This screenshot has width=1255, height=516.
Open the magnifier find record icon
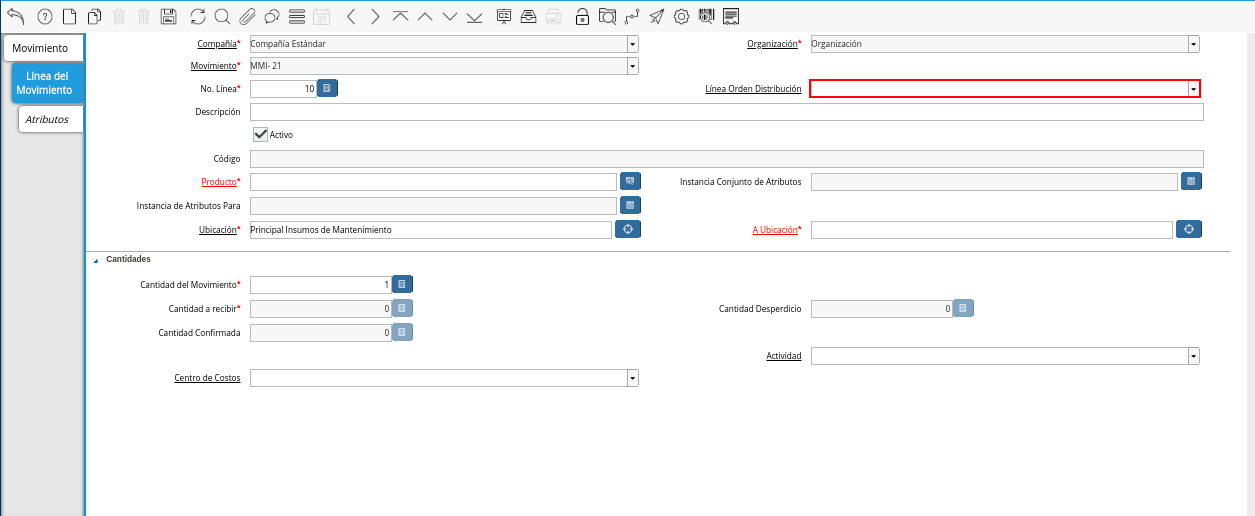tap(222, 16)
